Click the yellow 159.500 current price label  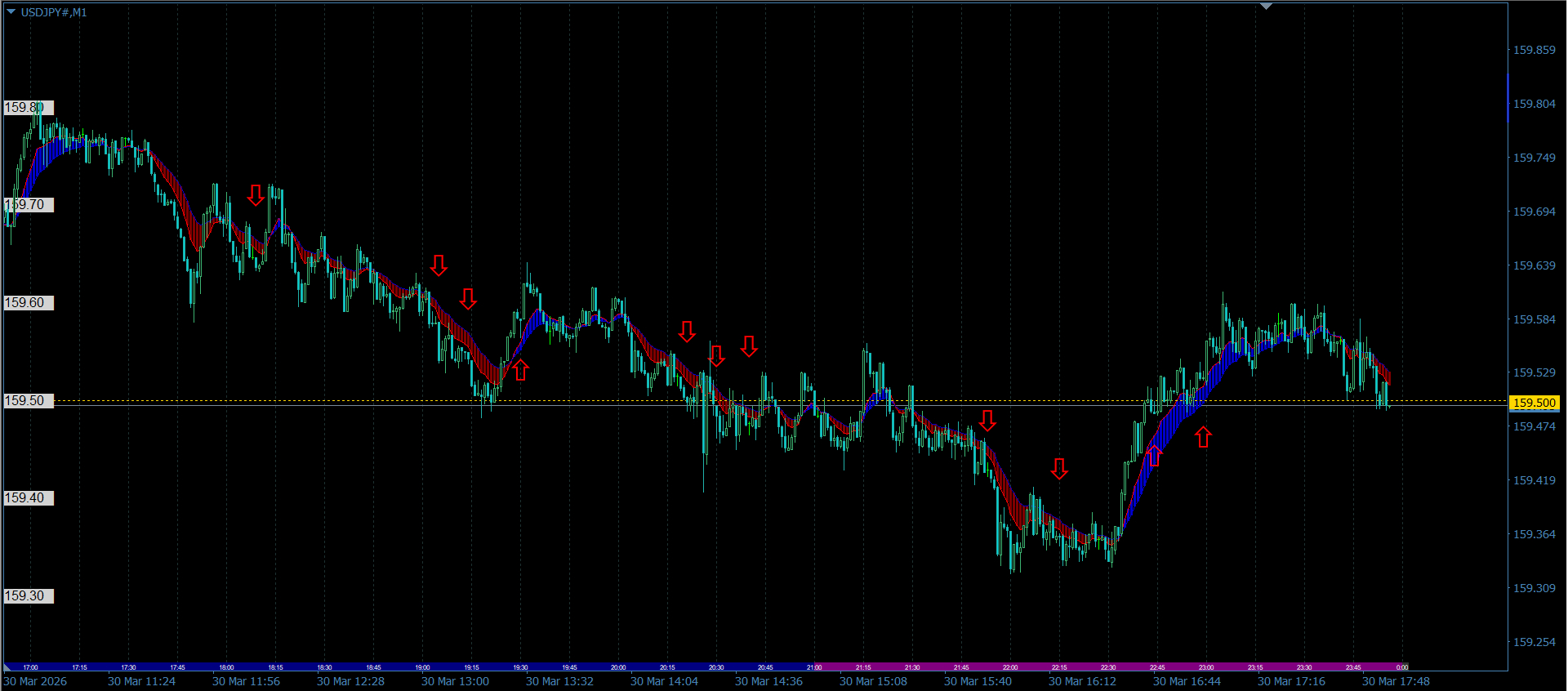[x=1534, y=403]
